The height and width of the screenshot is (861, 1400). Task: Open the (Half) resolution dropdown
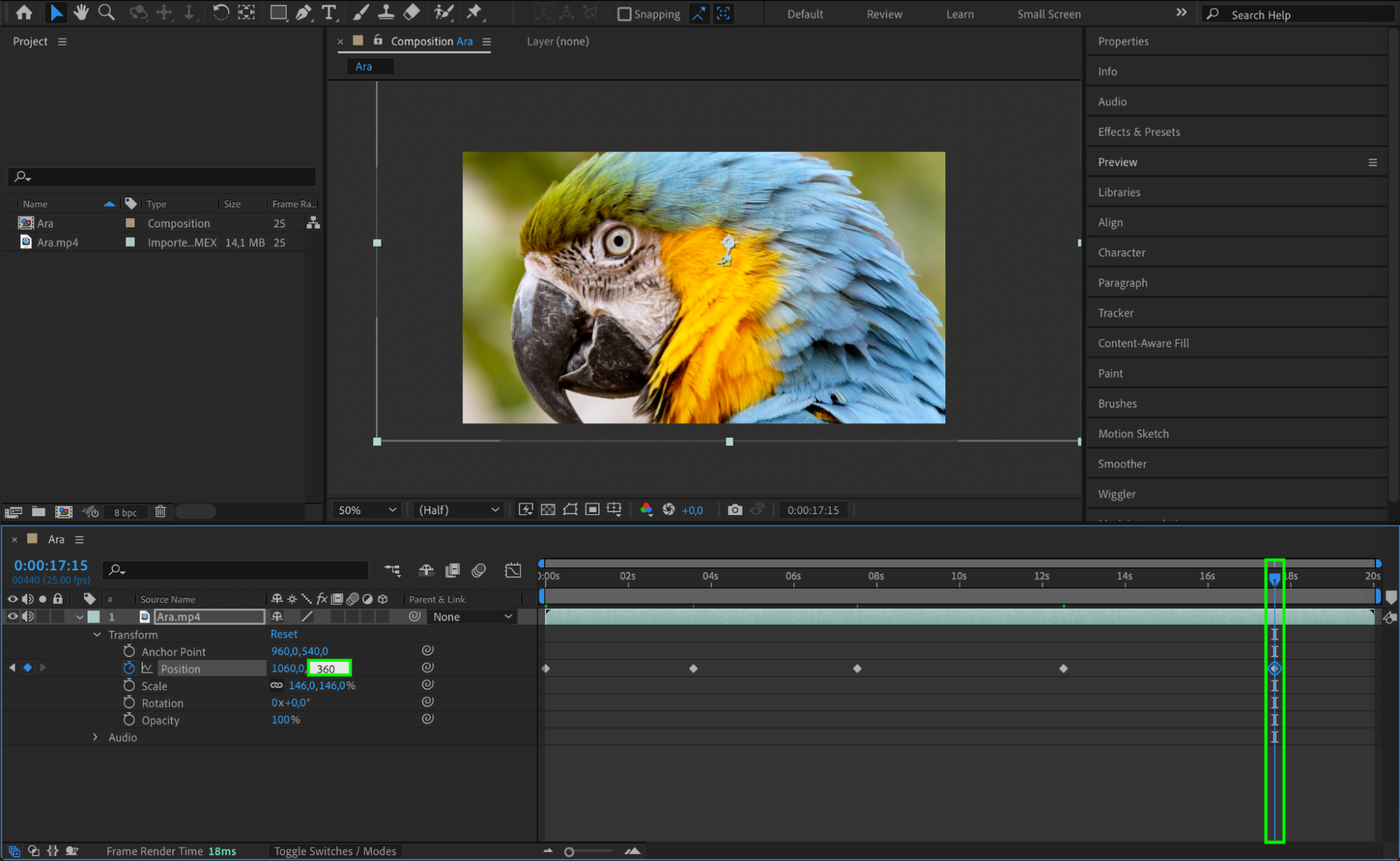[x=458, y=510]
